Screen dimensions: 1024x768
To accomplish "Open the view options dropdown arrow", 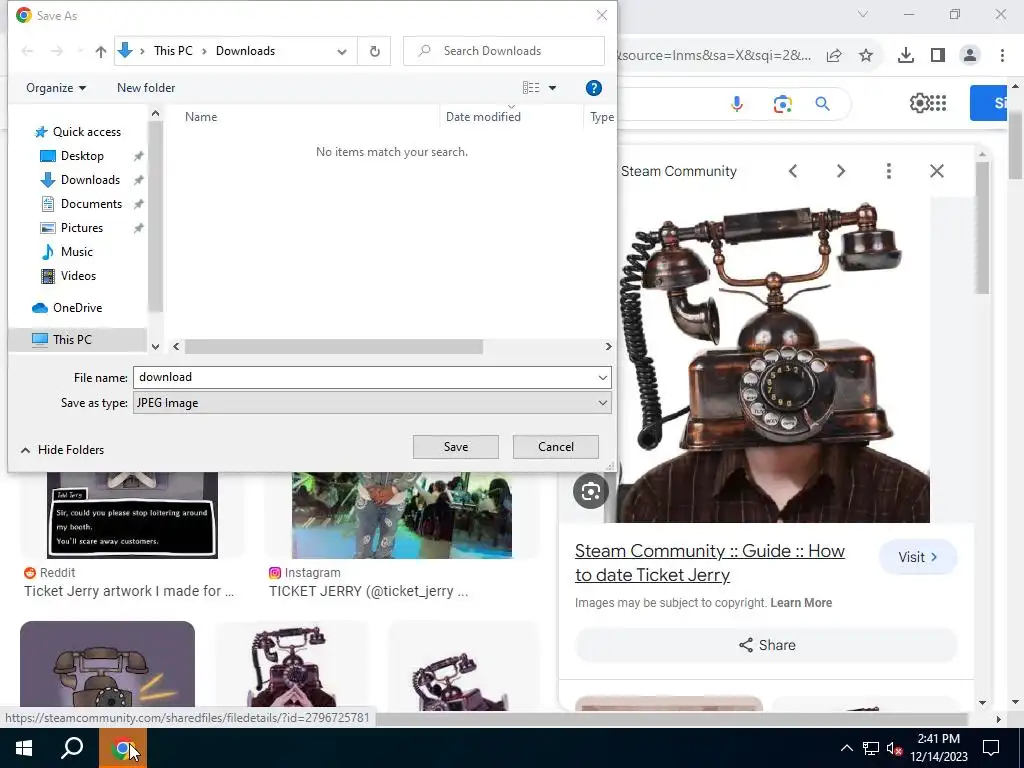I will coord(552,88).
